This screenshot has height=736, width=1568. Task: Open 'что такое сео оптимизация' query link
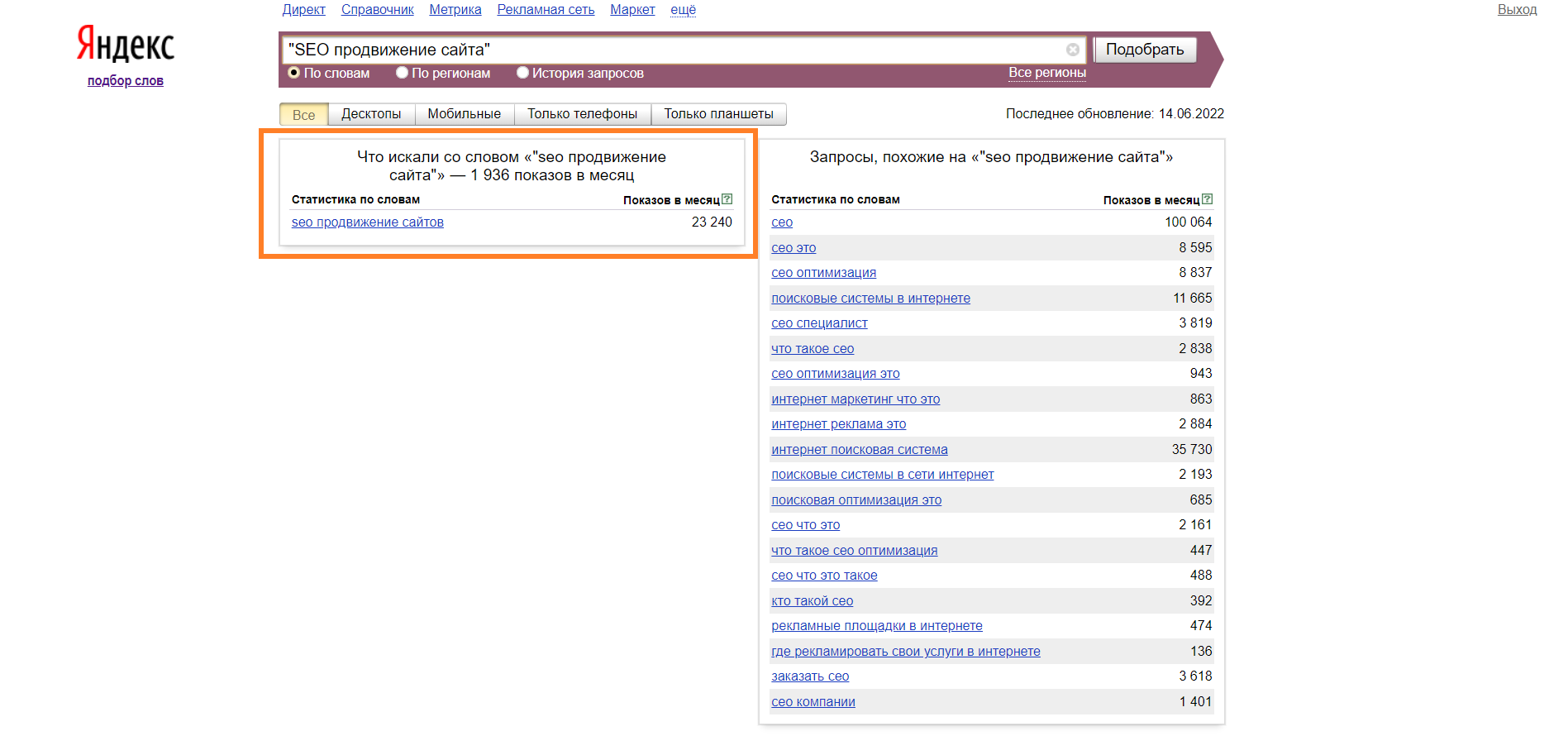pyautogui.click(x=855, y=551)
